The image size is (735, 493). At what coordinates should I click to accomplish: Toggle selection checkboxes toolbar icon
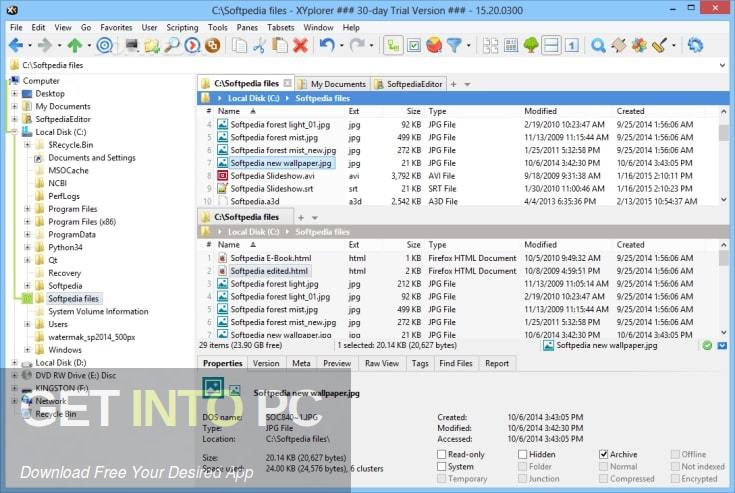pos(414,45)
